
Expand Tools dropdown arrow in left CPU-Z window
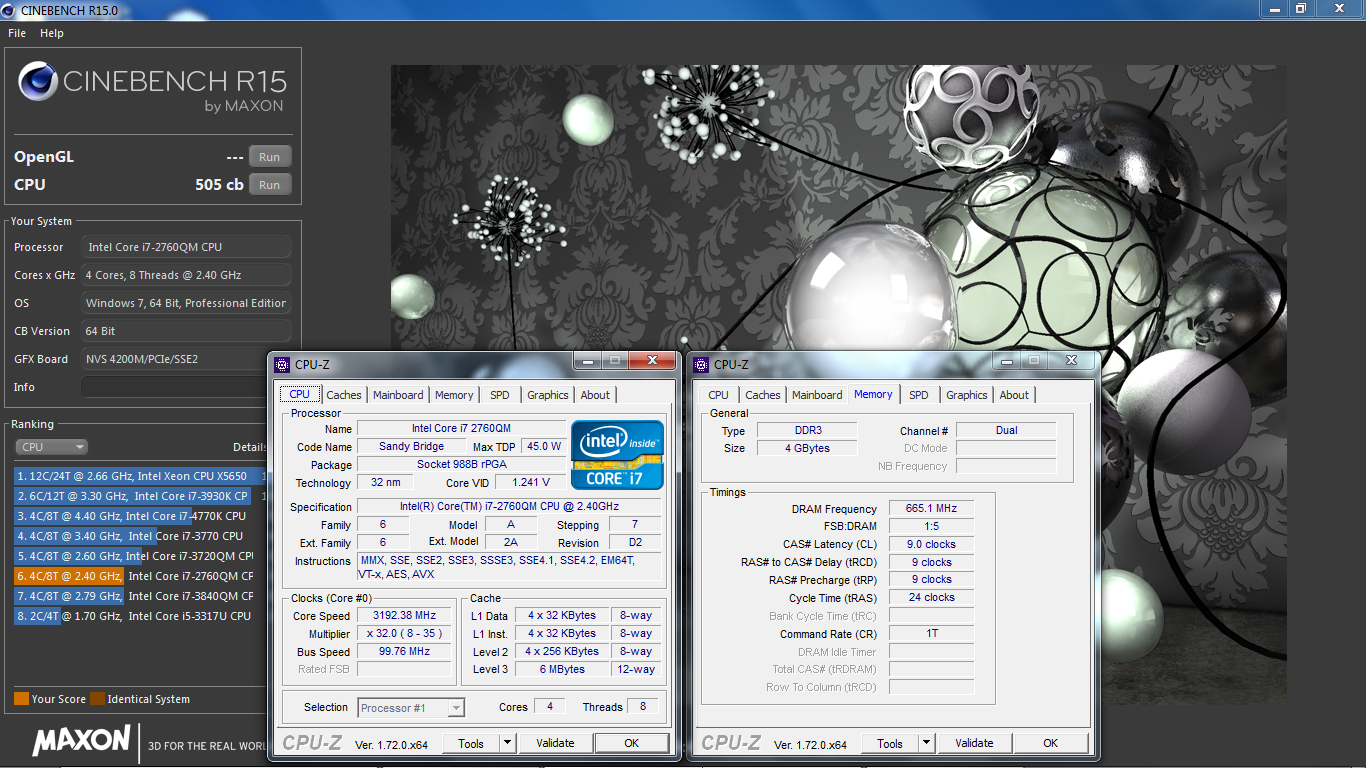click(x=507, y=743)
